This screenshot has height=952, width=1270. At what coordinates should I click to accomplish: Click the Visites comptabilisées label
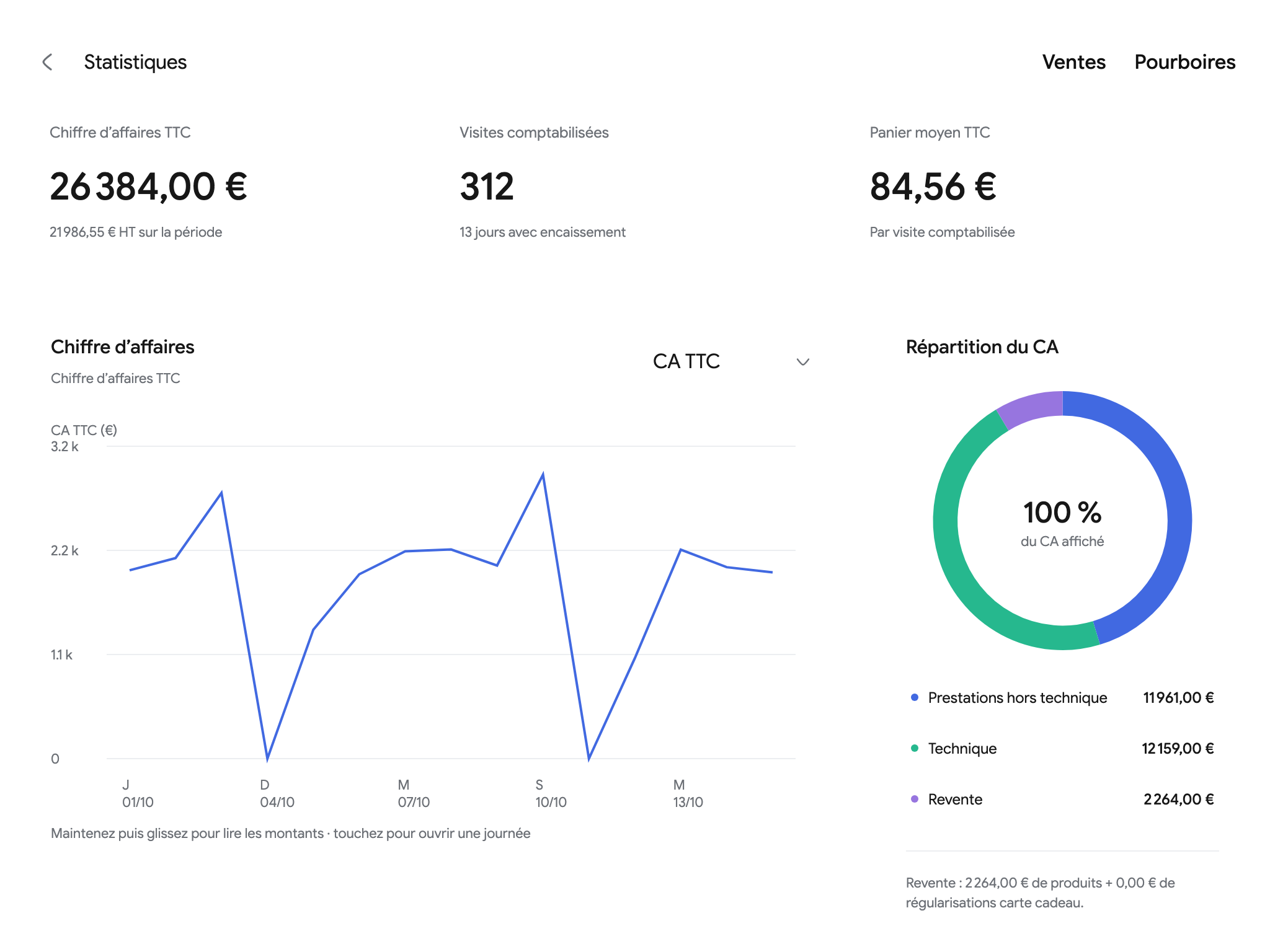(534, 132)
